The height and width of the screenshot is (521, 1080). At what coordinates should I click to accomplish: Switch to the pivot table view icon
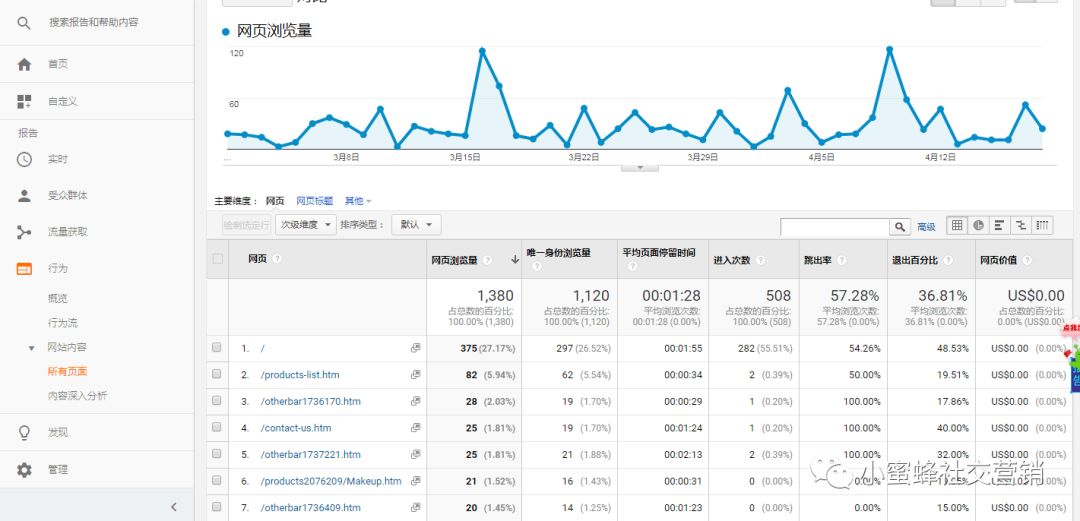1042,225
